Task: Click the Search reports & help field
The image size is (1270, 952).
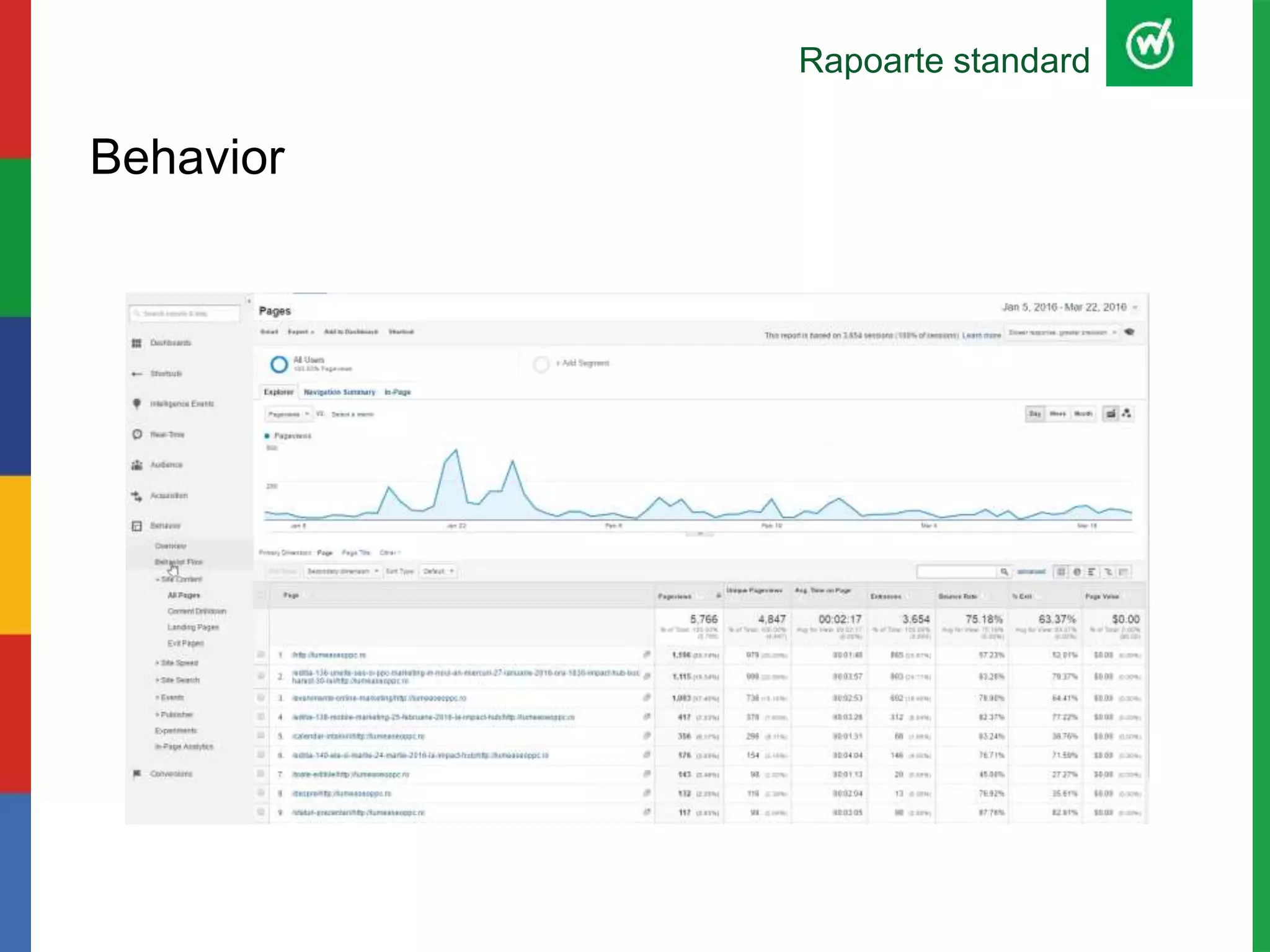Action: coord(185,314)
